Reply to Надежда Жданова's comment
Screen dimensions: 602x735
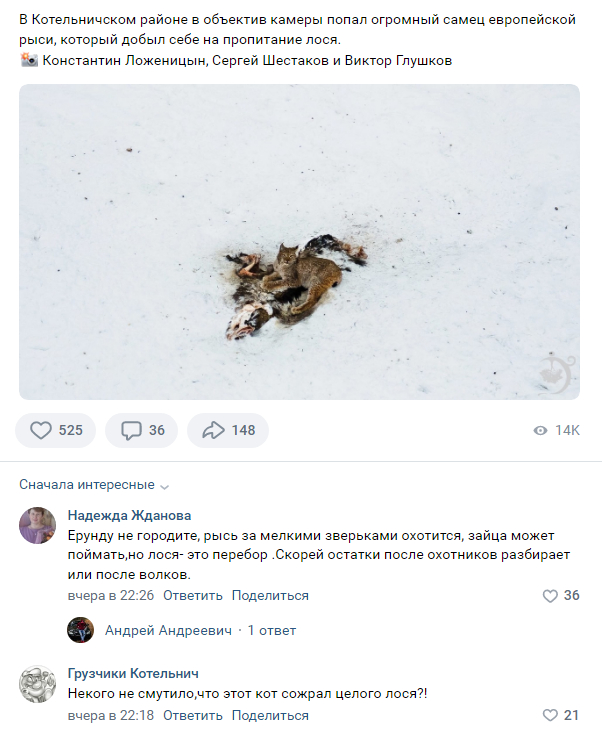point(192,595)
